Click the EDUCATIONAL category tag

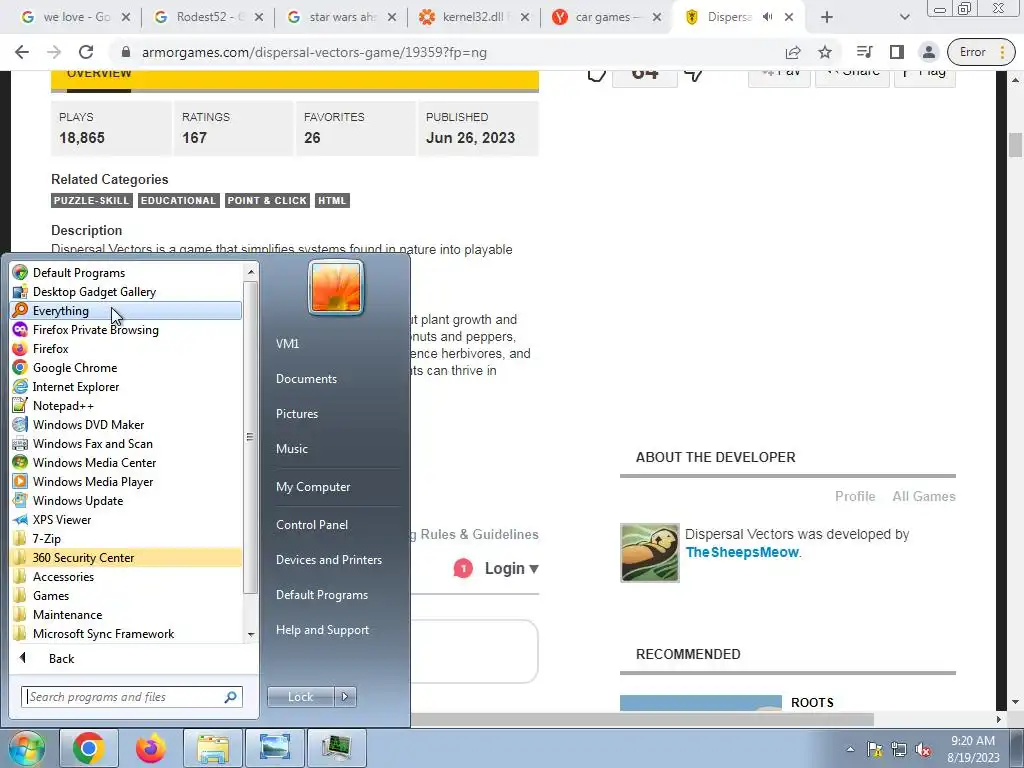(178, 200)
